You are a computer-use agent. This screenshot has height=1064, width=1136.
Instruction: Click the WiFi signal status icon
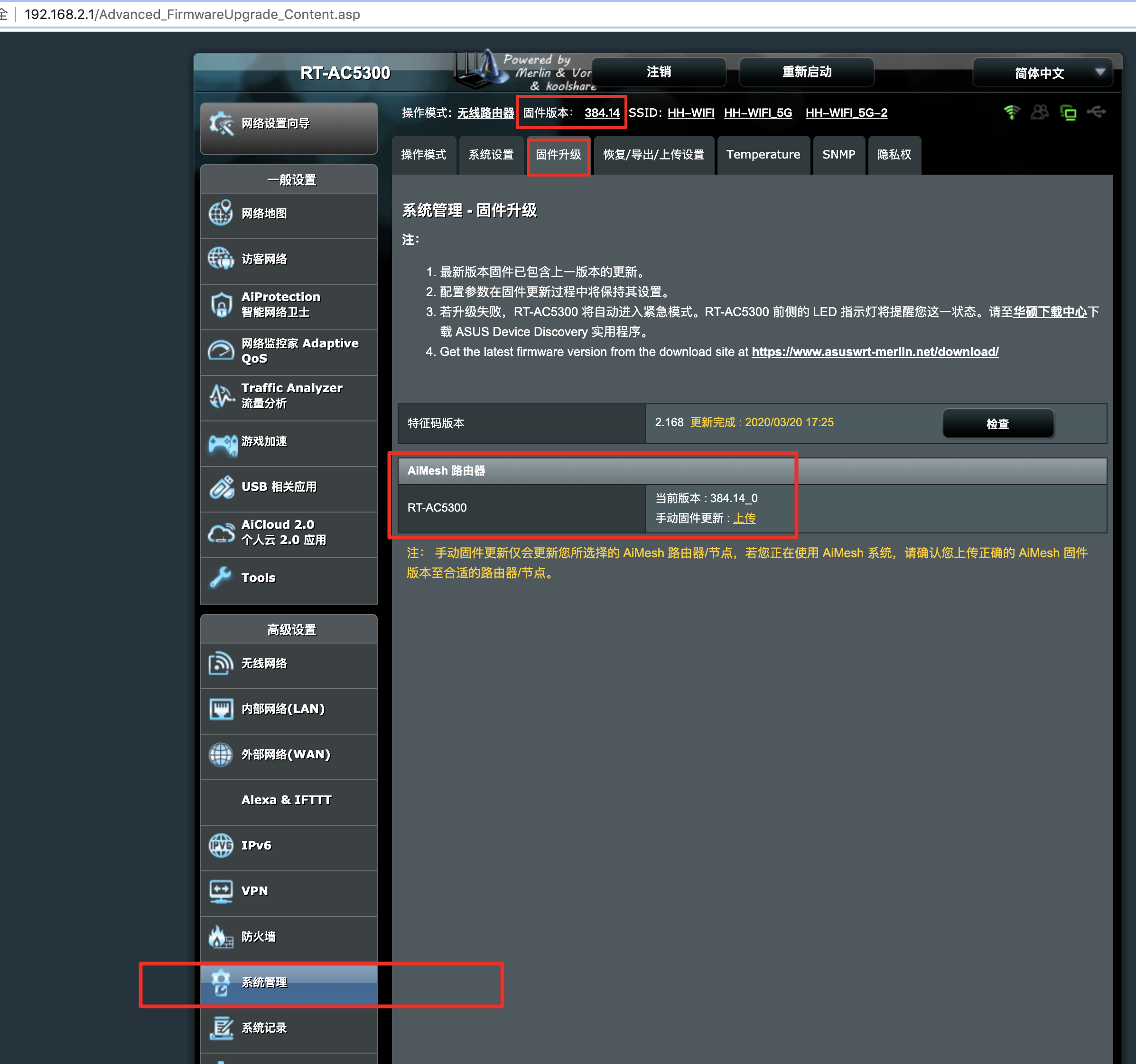click(1011, 112)
